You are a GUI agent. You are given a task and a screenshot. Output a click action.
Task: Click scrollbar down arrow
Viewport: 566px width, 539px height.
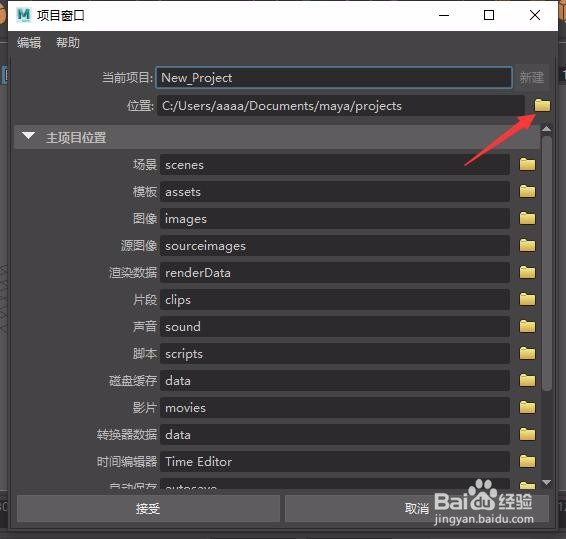pos(547,483)
